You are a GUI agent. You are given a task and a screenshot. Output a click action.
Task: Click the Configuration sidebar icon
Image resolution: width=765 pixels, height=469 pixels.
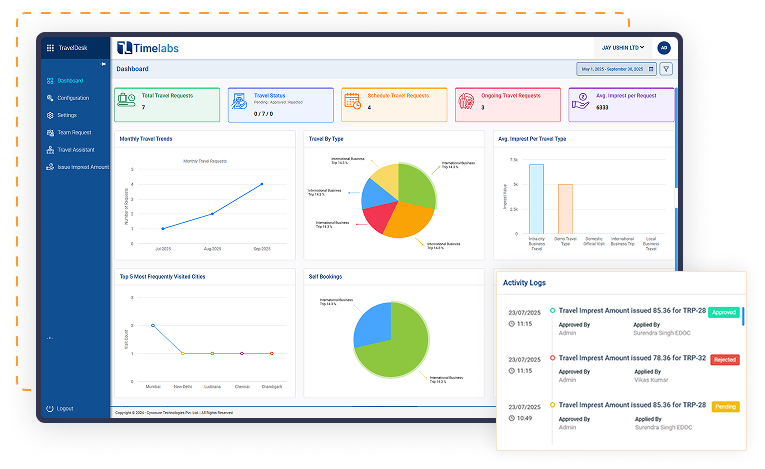point(49,98)
